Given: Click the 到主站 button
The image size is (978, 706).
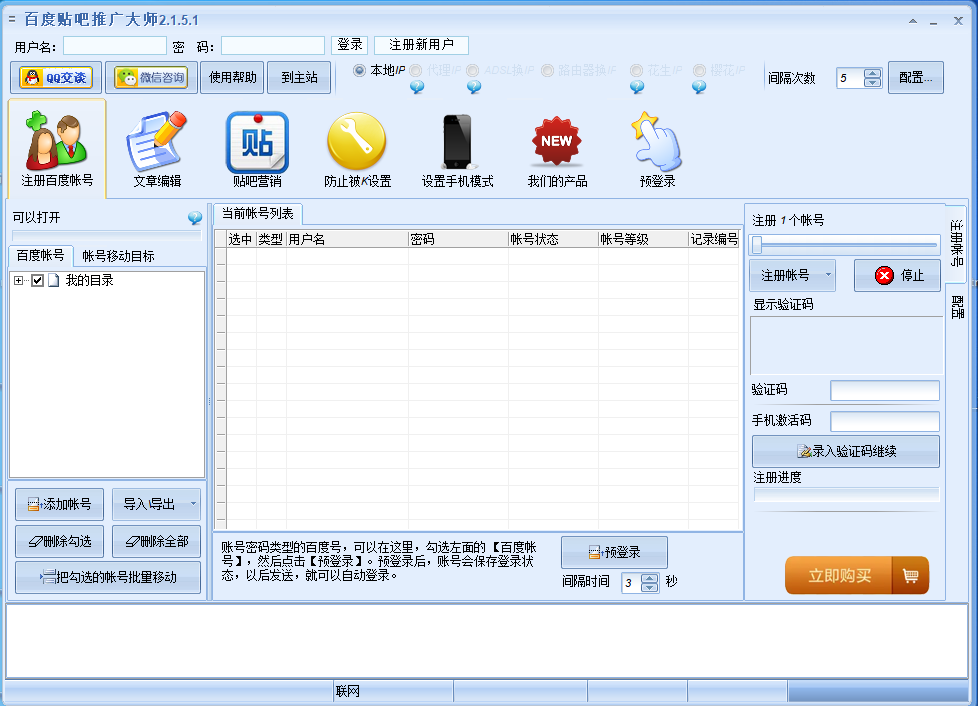Looking at the screenshot, I should click(x=299, y=77).
